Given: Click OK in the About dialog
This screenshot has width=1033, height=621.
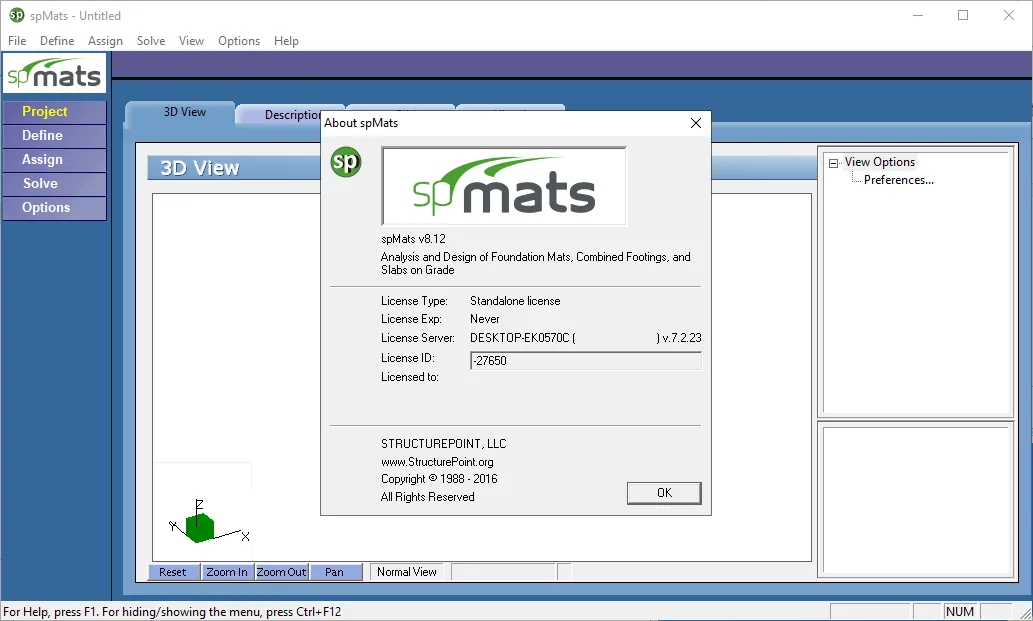Looking at the screenshot, I should click(664, 493).
